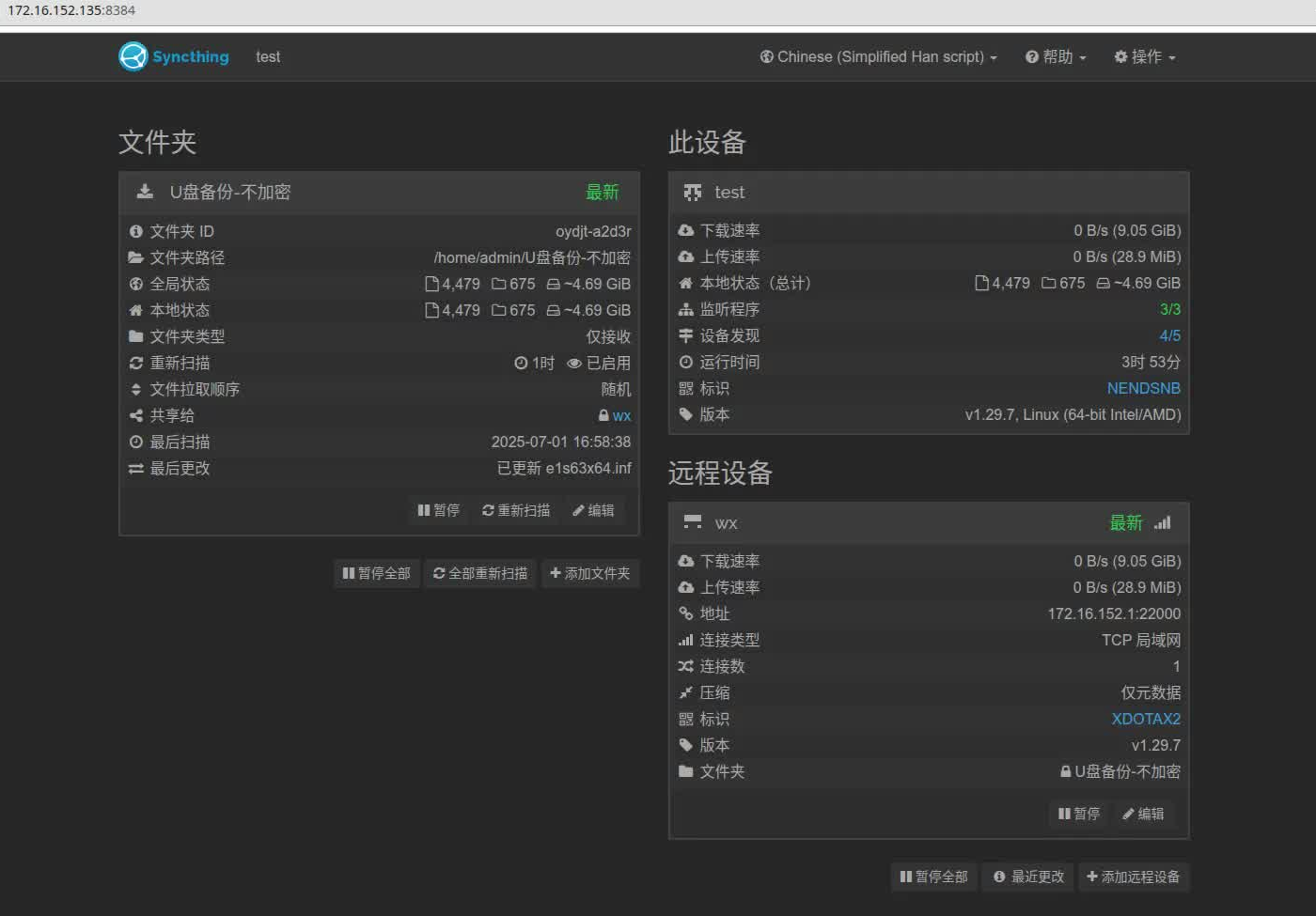Pause the U盘备份-不加密 folder with 暂停

coord(439,510)
